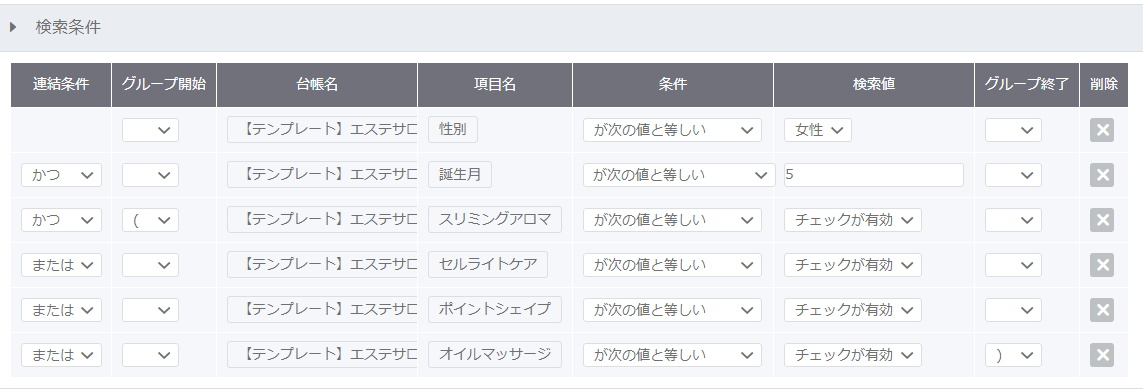Image resolution: width=1143 pixels, height=390 pixels.
Task: Delete the 性別 condition row
Action: (x=1101, y=130)
